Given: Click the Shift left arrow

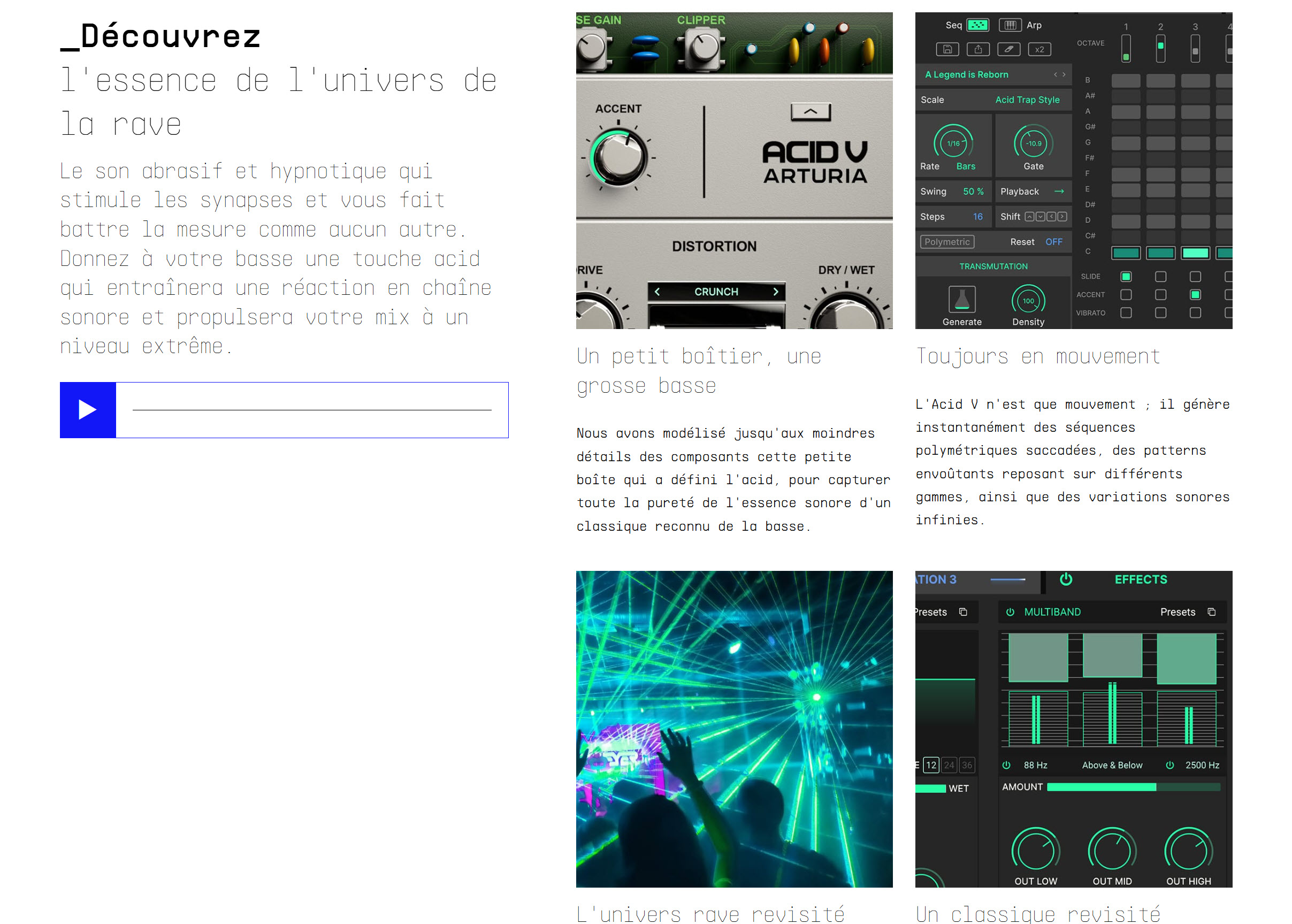Looking at the screenshot, I should tap(1051, 217).
